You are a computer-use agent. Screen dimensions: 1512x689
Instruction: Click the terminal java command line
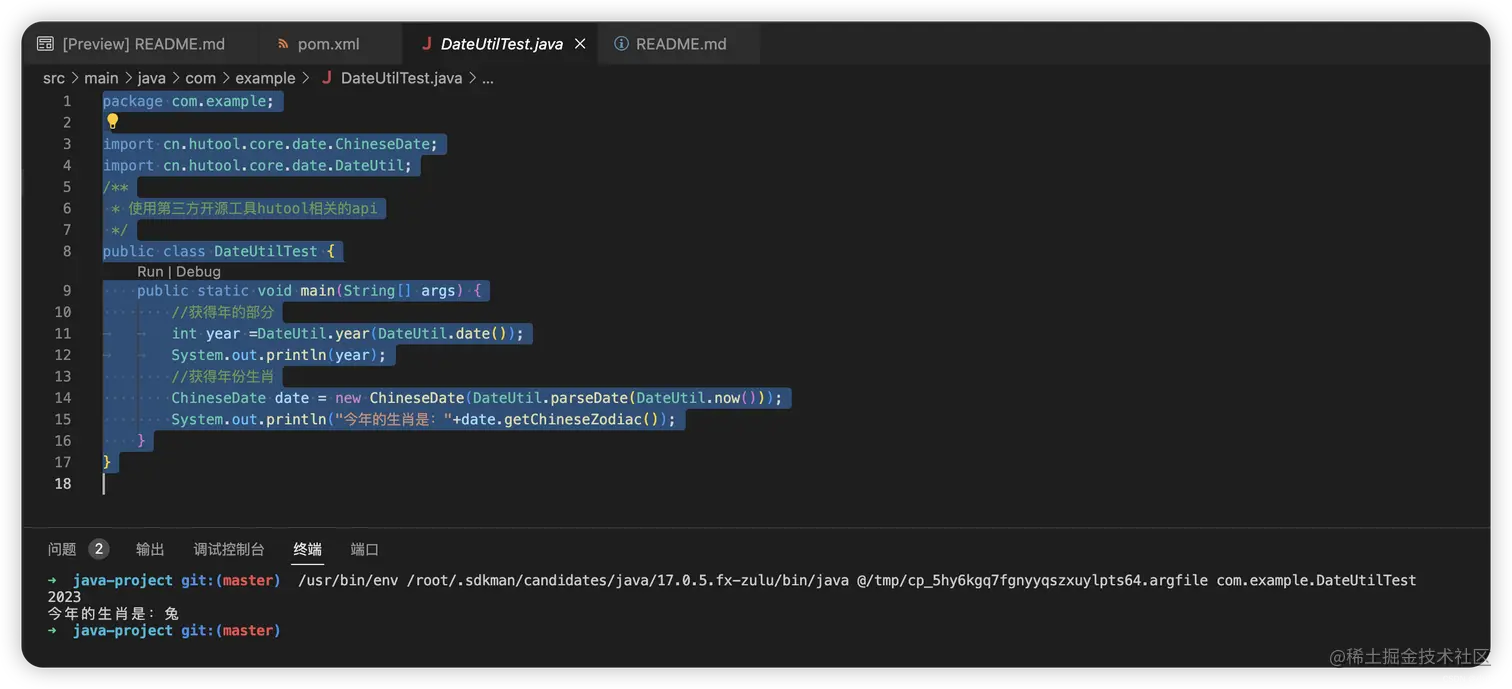[x=857, y=580]
